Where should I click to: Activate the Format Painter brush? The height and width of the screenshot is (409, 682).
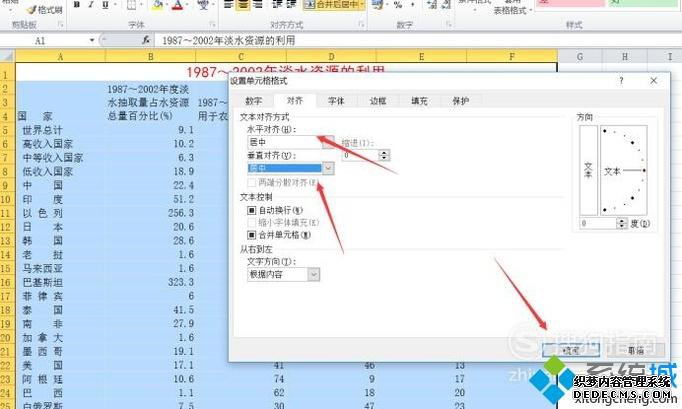pyautogui.click(x=44, y=9)
